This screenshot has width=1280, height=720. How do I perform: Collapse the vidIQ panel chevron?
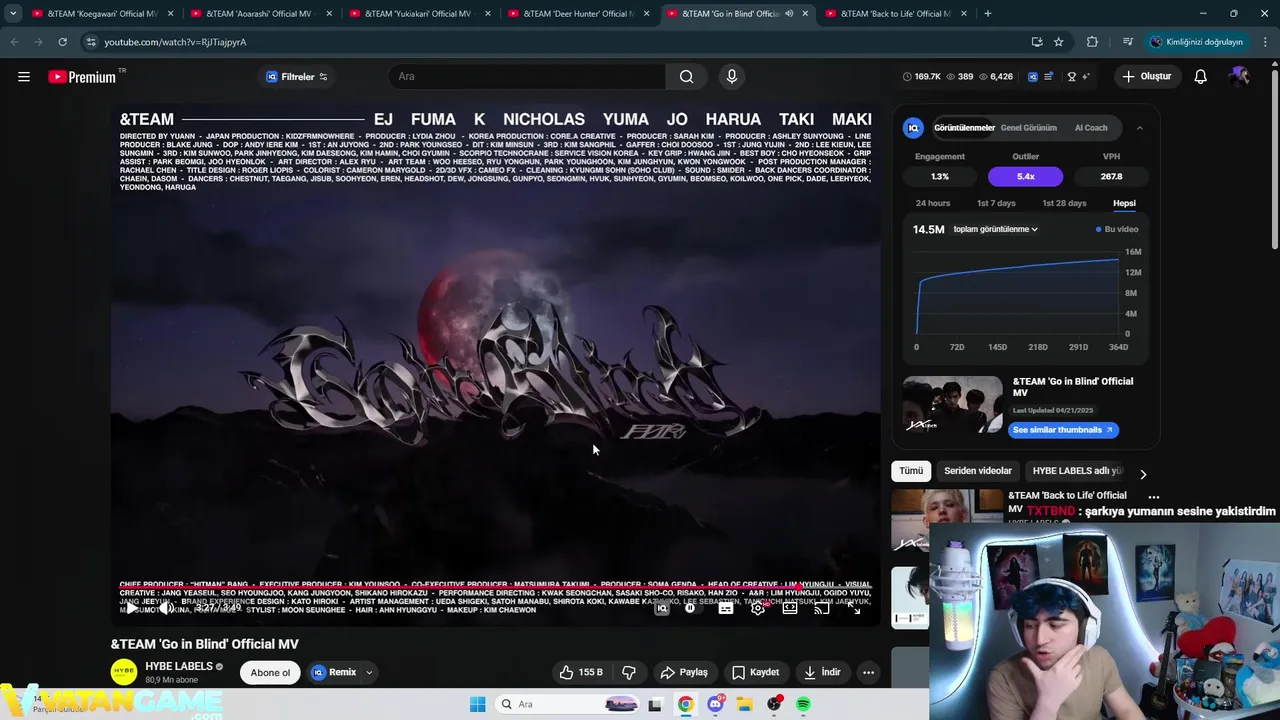[x=1139, y=128]
